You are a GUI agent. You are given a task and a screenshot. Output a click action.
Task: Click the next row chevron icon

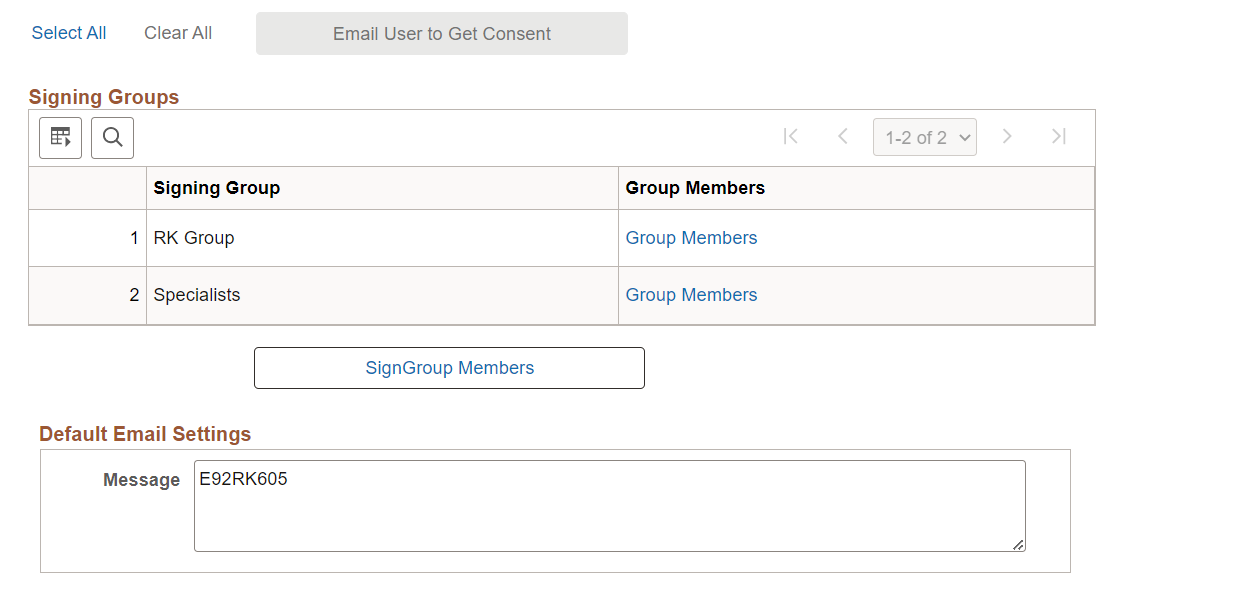[x=1007, y=136]
